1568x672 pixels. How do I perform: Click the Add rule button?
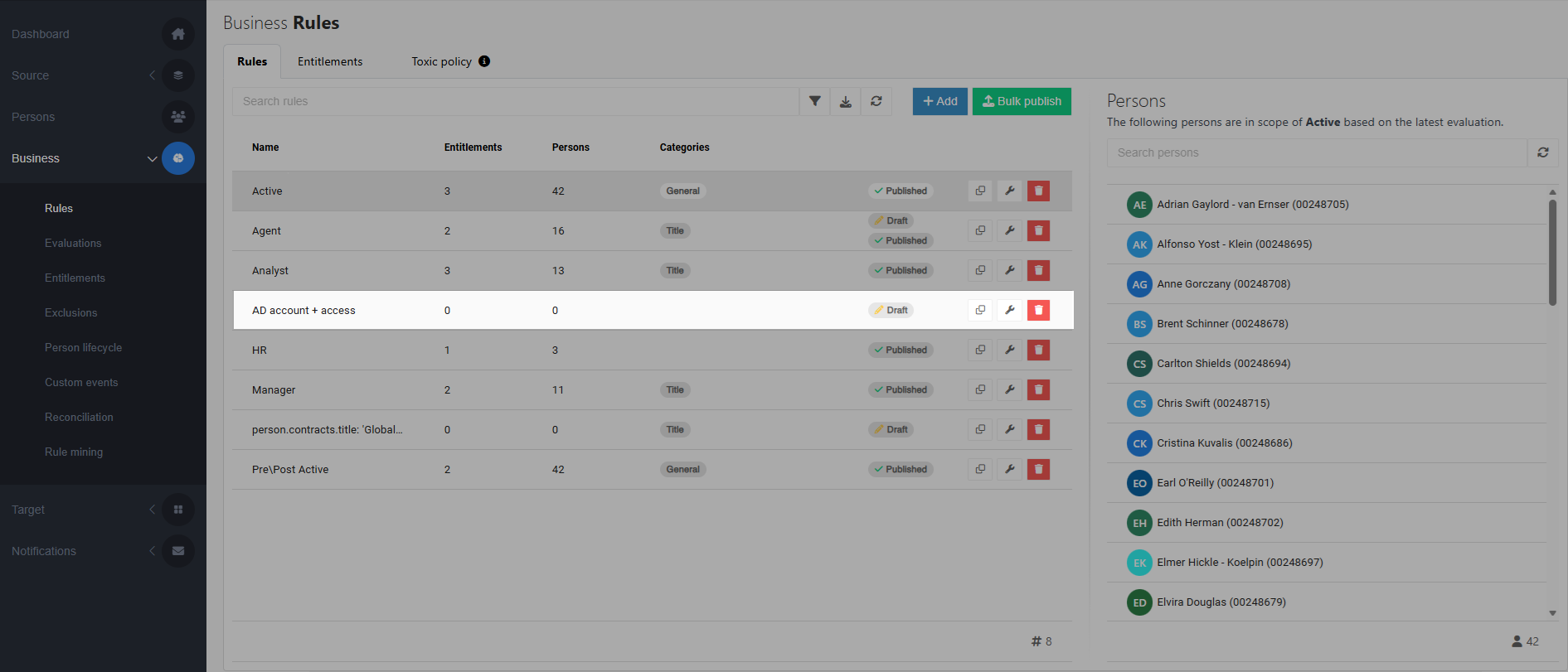(939, 101)
